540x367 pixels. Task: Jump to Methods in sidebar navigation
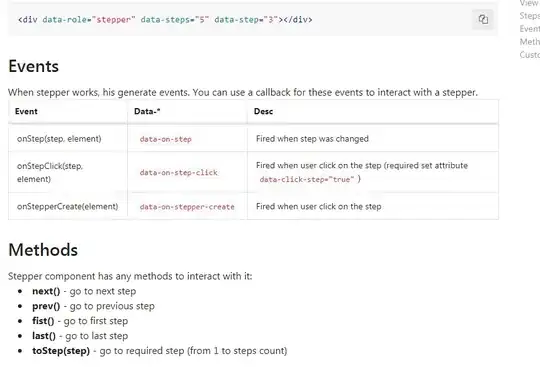530,42
